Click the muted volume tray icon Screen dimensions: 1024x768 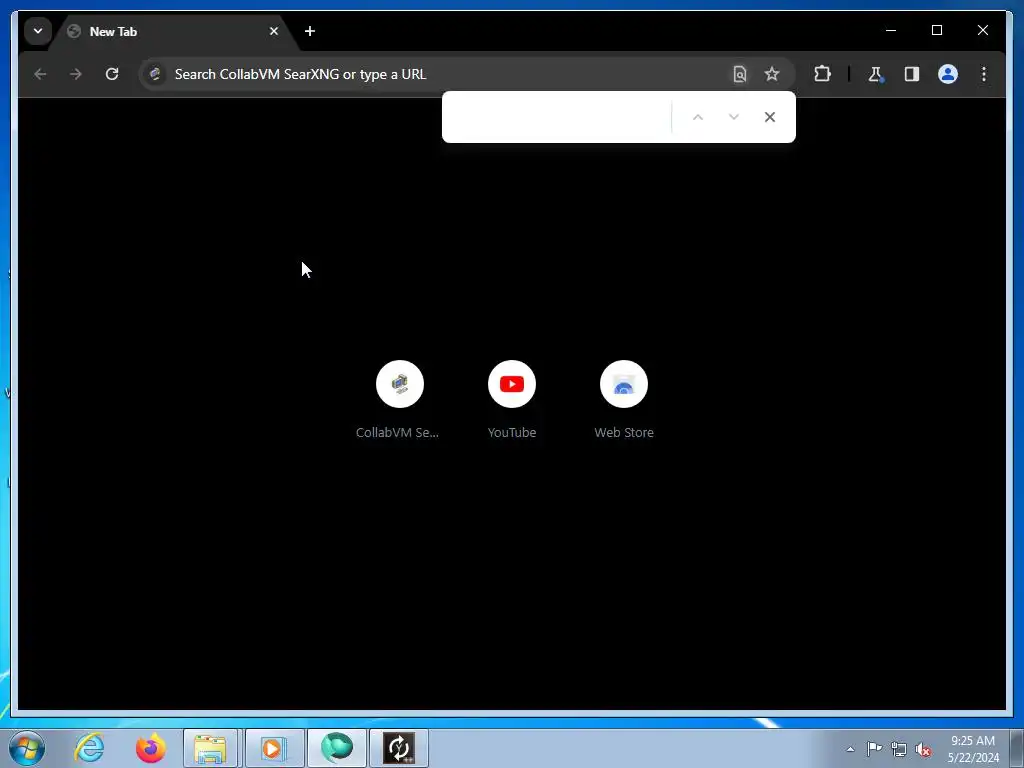(923, 749)
